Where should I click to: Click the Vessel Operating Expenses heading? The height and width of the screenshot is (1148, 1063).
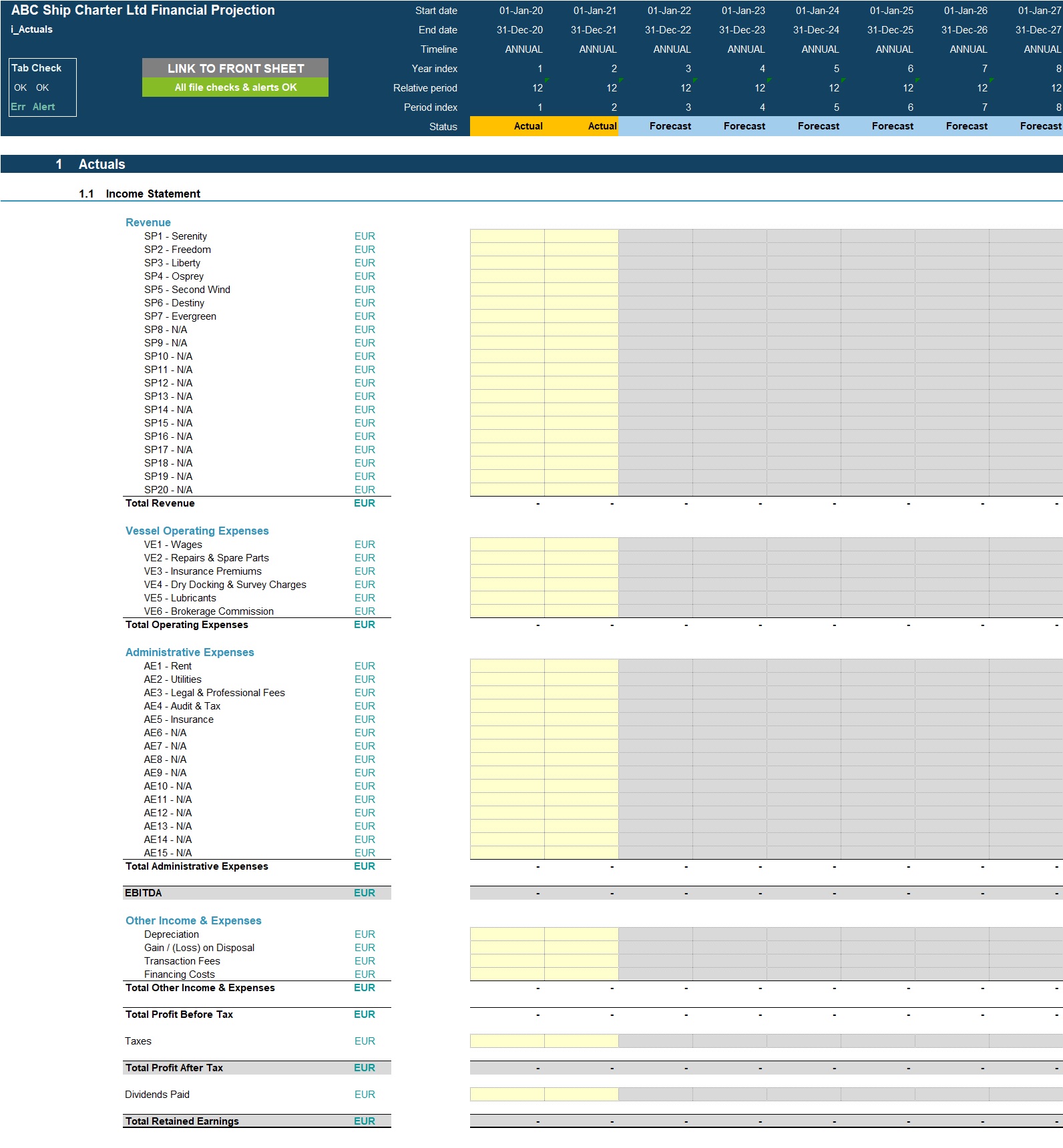click(x=197, y=531)
